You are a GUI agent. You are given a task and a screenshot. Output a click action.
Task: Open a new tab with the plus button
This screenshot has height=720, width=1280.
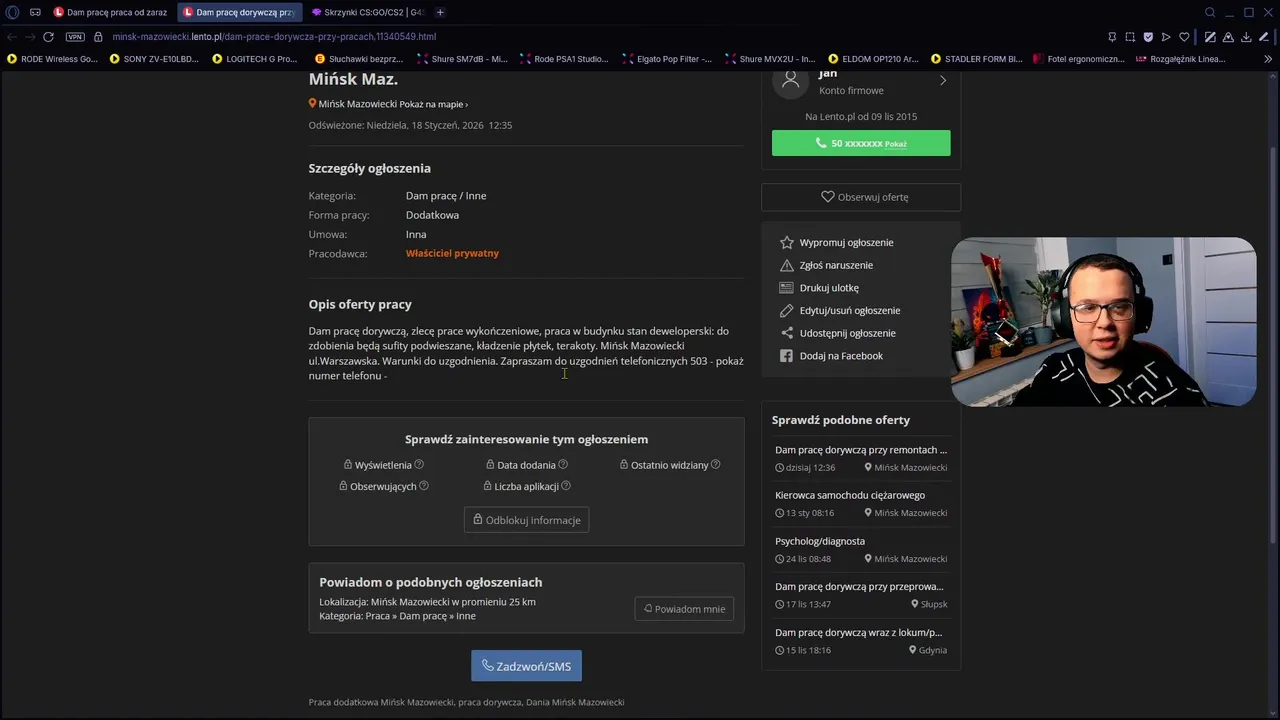(440, 12)
